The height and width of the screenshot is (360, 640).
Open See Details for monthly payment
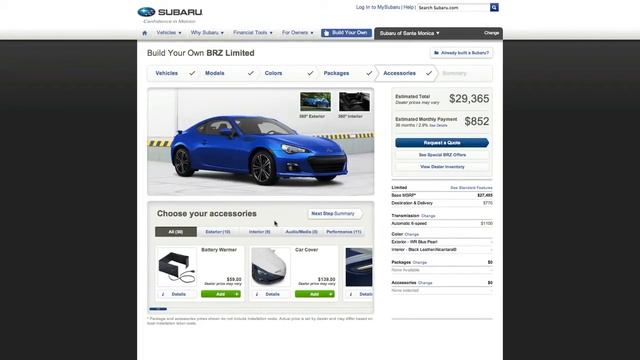click(x=438, y=125)
